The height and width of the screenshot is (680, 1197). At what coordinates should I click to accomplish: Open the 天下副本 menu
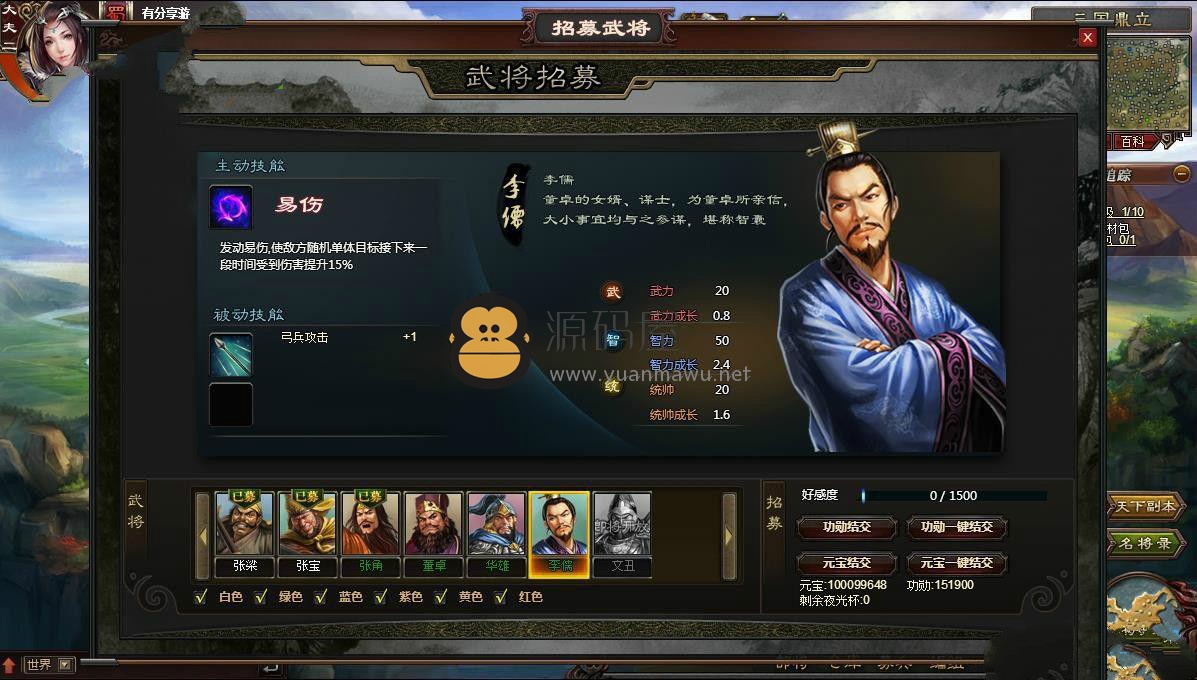point(1145,506)
